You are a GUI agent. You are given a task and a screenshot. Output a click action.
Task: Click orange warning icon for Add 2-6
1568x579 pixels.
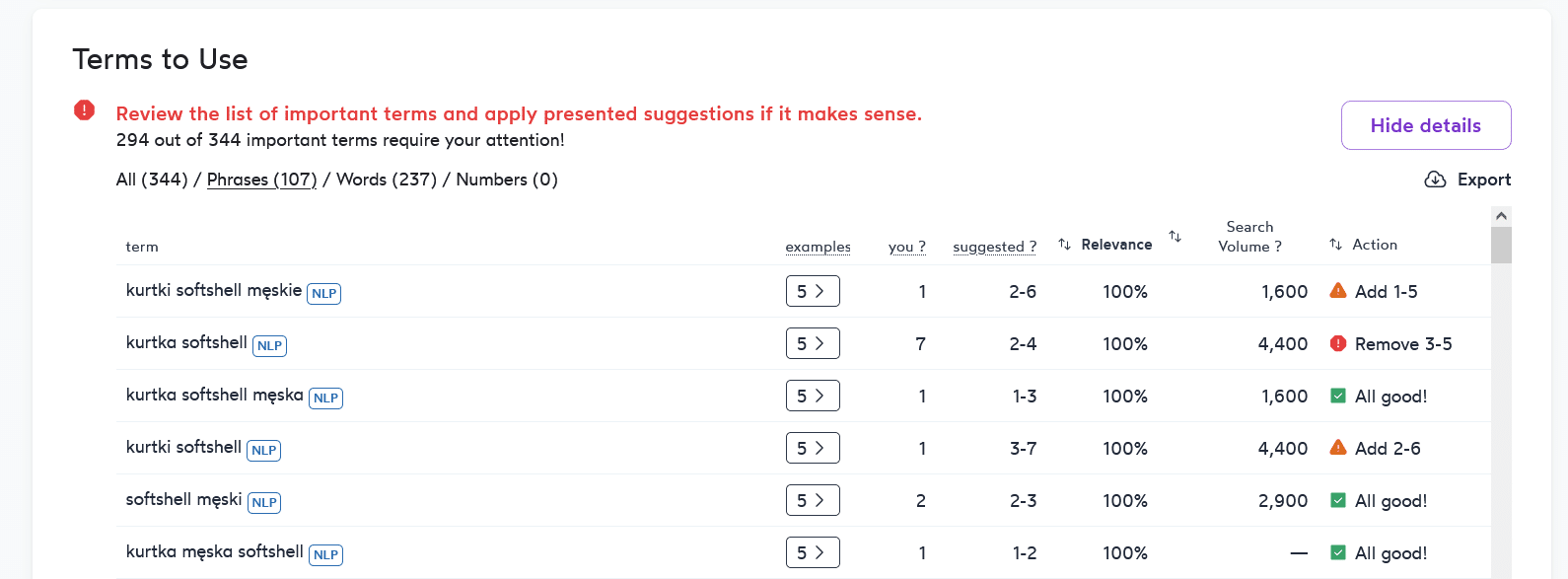[1338, 448]
